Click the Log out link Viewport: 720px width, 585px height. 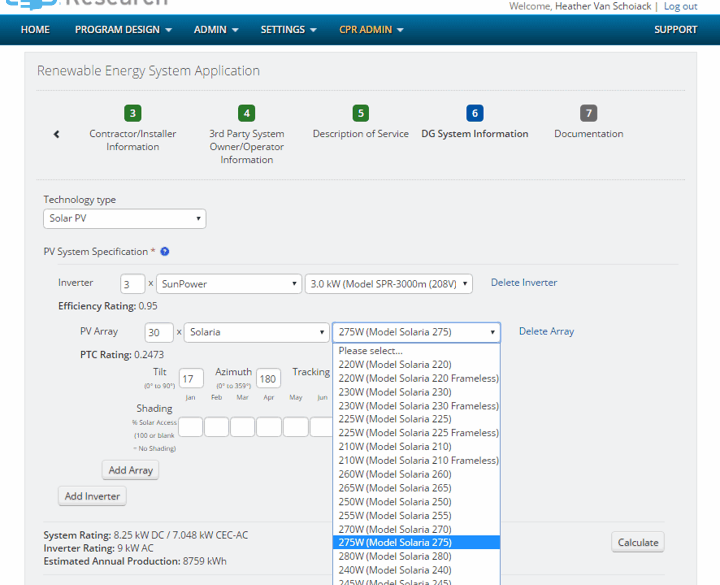point(681,6)
